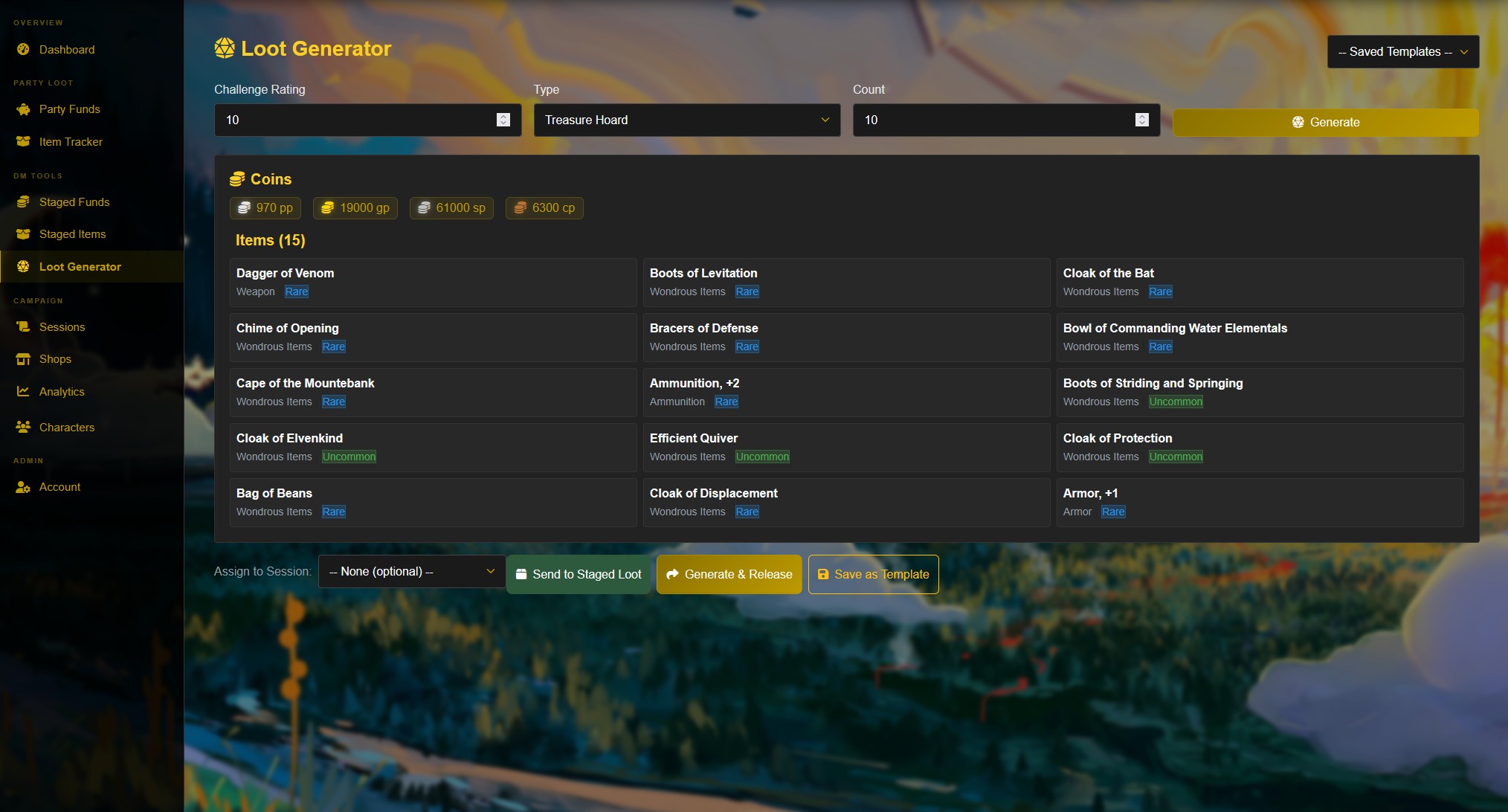The width and height of the screenshot is (1508, 812).
Task: Open the Assign to Session dropdown
Action: click(412, 572)
